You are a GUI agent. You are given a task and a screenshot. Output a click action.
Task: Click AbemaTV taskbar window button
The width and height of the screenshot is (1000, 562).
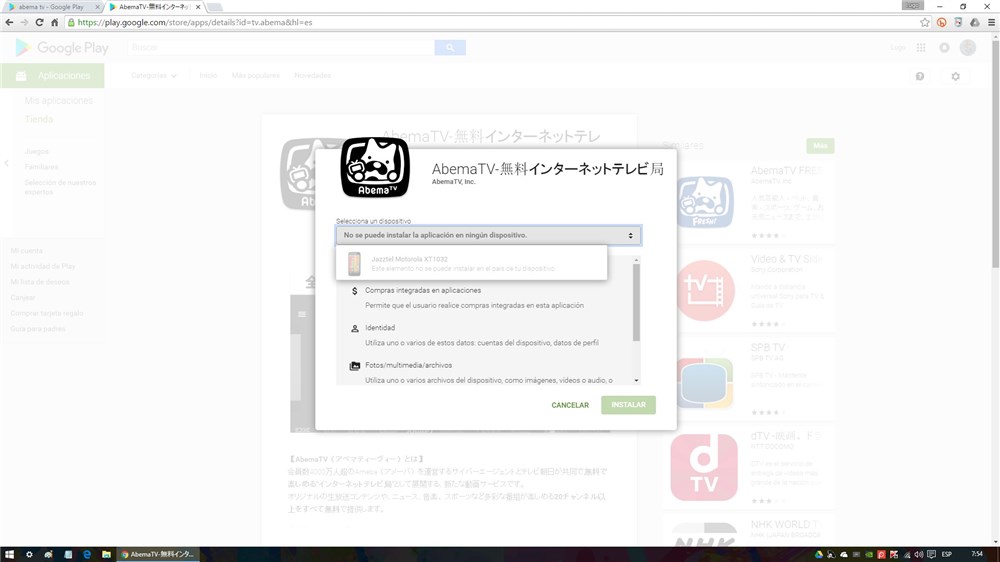158,554
